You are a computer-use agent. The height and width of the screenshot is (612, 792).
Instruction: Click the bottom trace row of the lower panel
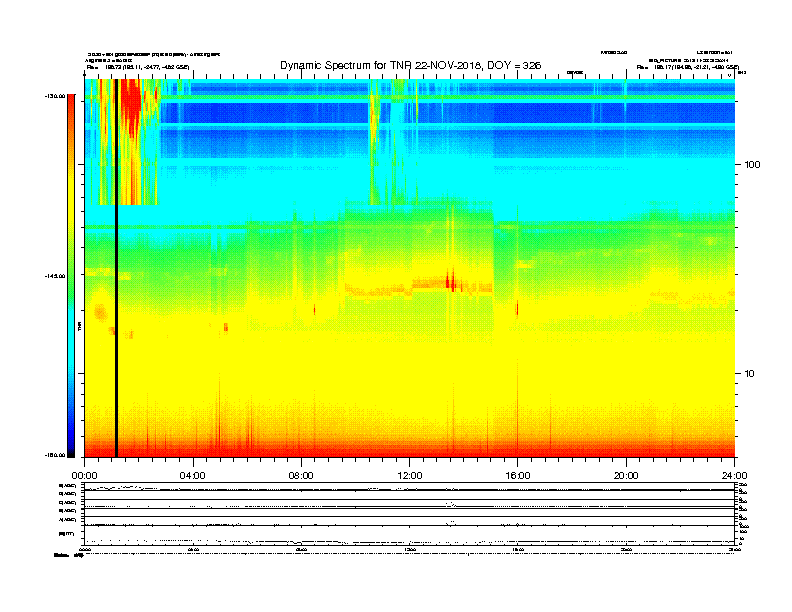(409, 535)
